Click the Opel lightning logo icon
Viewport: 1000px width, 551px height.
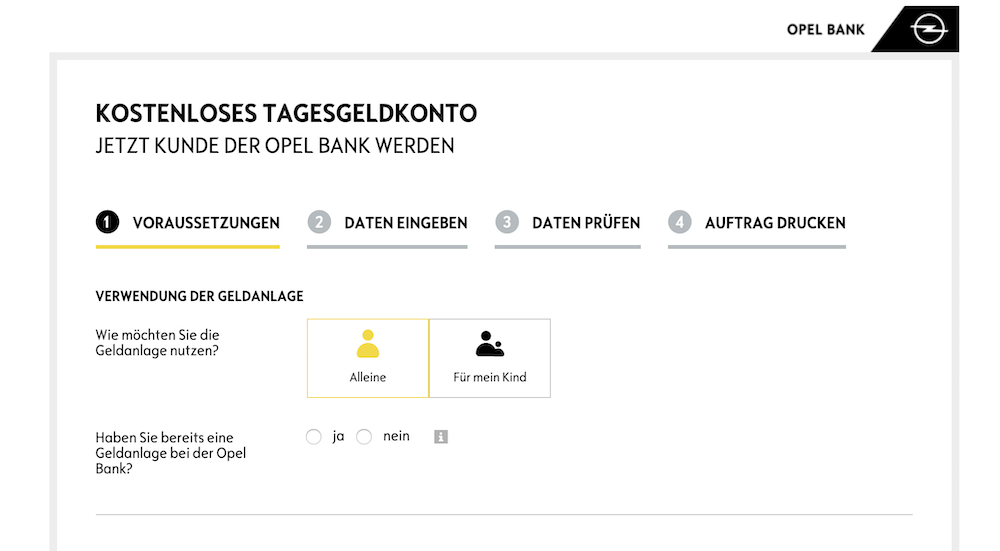929,29
